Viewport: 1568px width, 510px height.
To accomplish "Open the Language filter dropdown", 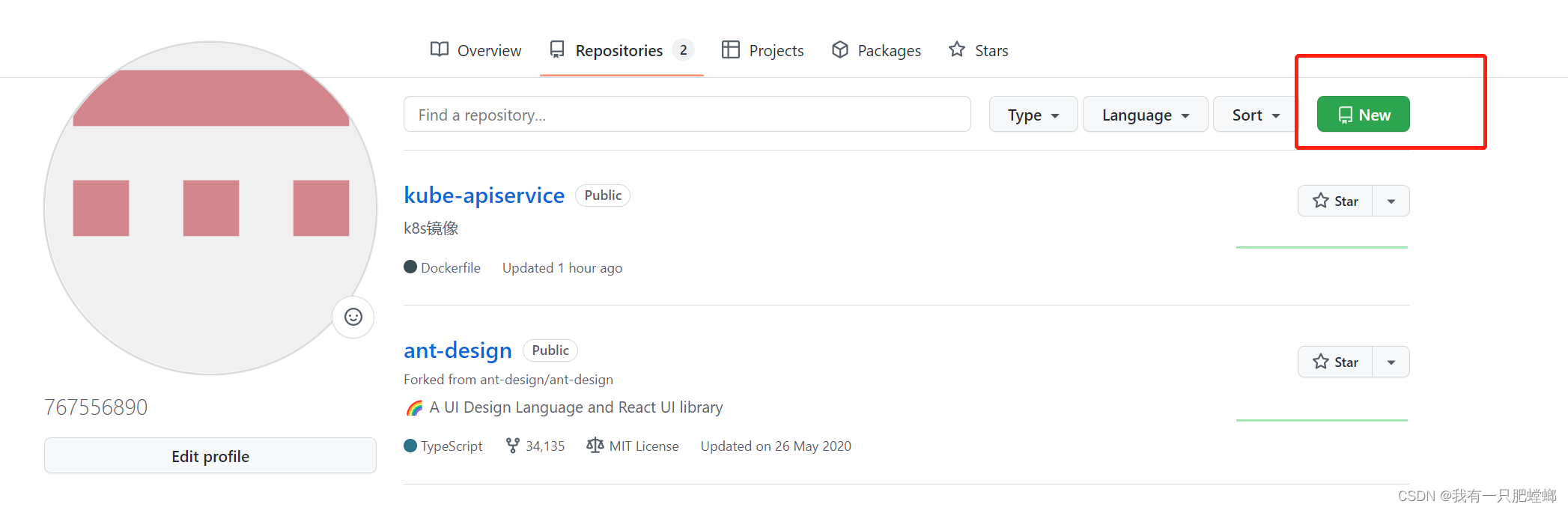I will 1145,115.
